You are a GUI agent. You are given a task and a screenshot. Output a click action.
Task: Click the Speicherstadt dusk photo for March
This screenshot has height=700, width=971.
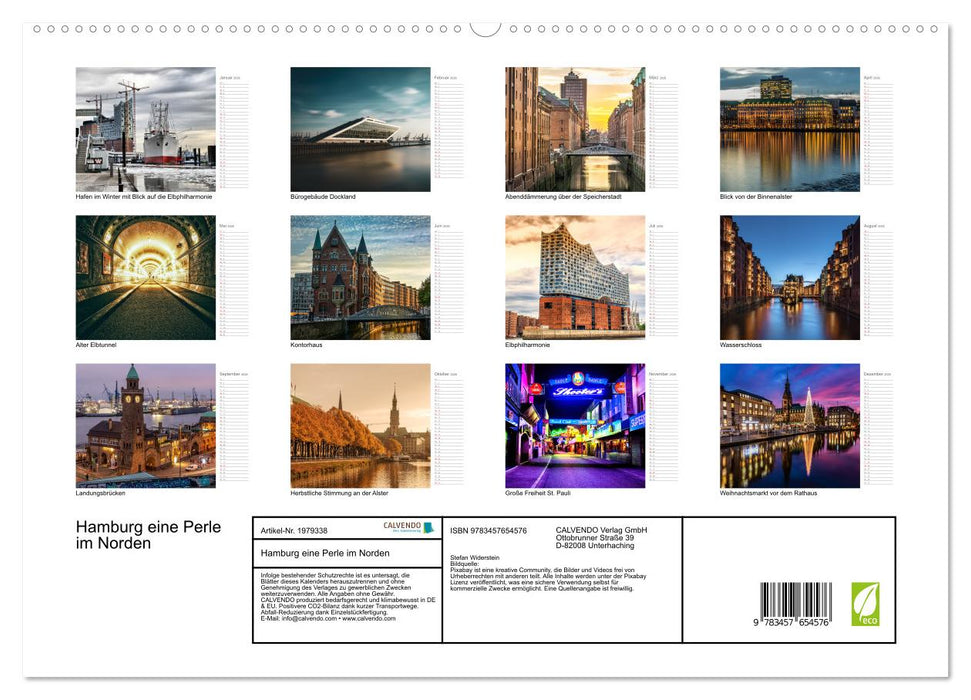pyautogui.click(x=575, y=128)
